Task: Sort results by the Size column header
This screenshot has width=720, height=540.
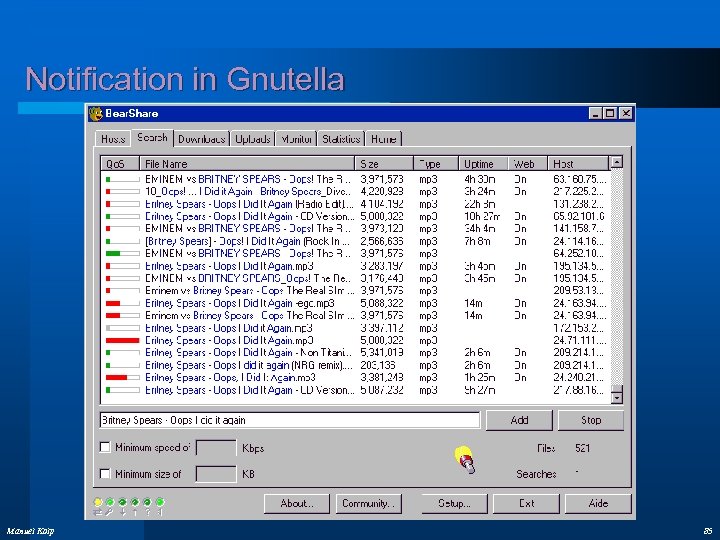Action: click(x=384, y=164)
